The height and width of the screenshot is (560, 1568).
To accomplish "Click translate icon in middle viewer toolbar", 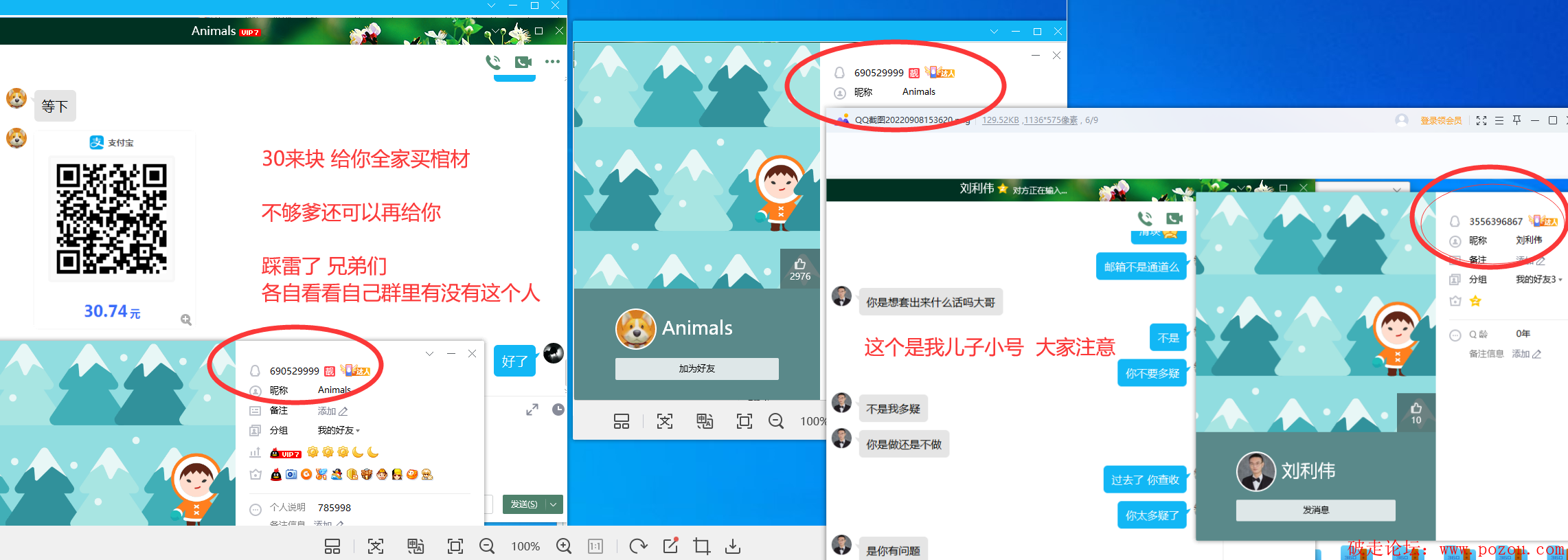I will [x=705, y=421].
